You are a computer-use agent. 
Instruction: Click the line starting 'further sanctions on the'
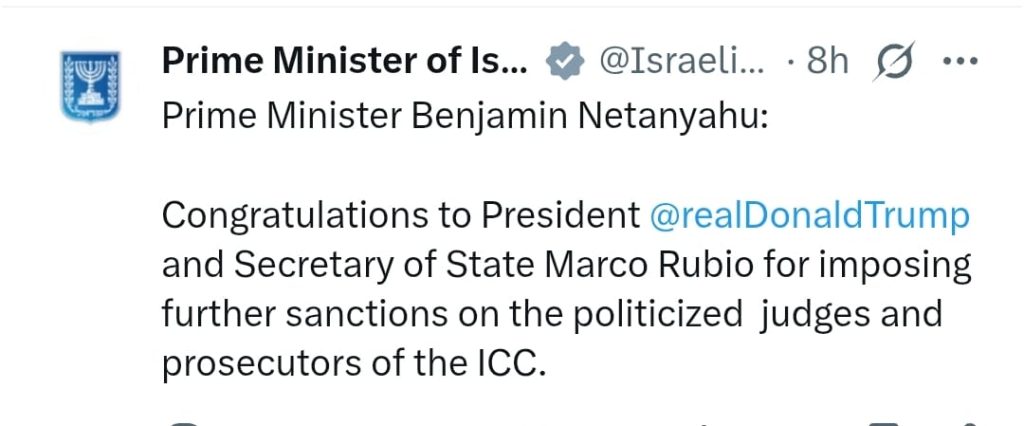click(552, 316)
